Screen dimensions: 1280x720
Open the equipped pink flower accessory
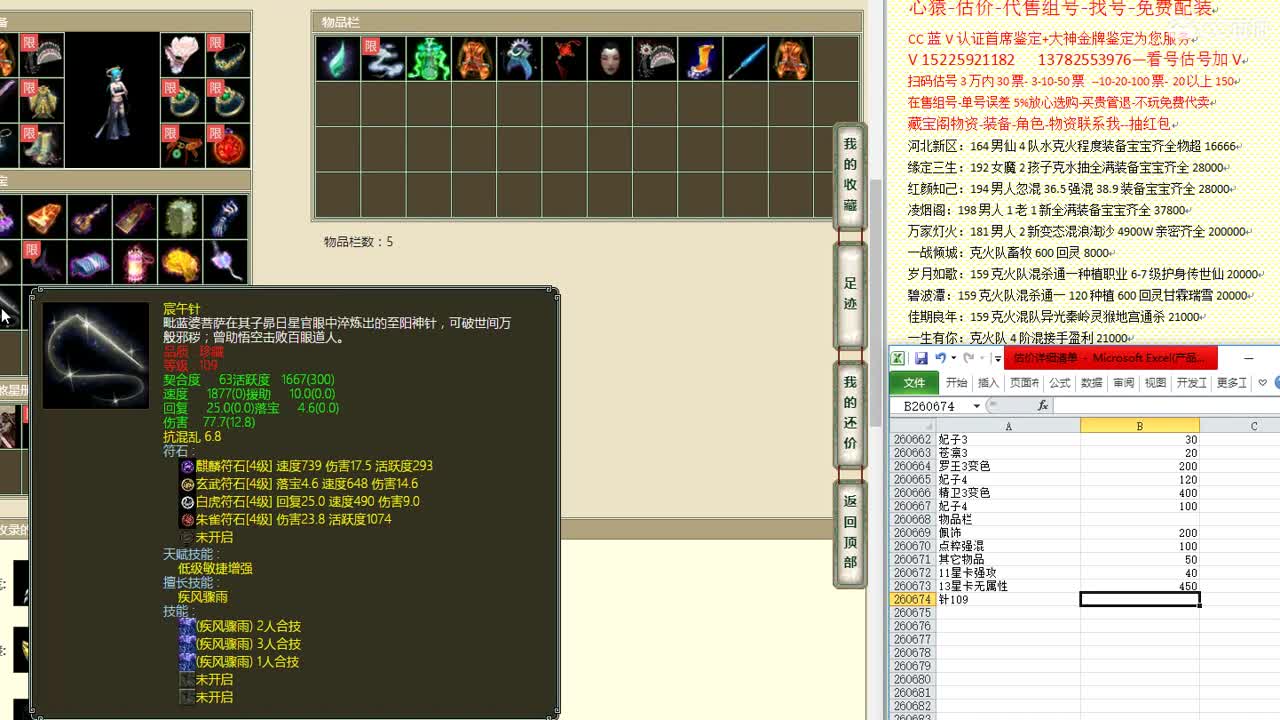point(183,55)
